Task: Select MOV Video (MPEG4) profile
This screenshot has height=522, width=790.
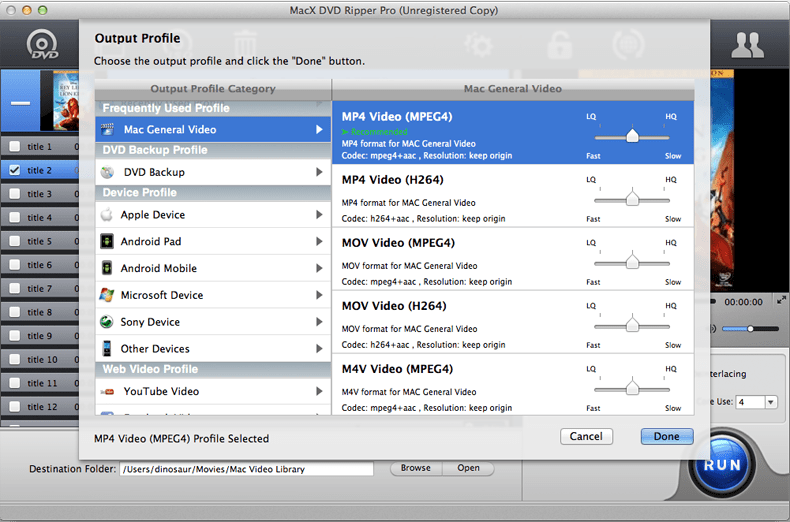Action: pos(512,259)
